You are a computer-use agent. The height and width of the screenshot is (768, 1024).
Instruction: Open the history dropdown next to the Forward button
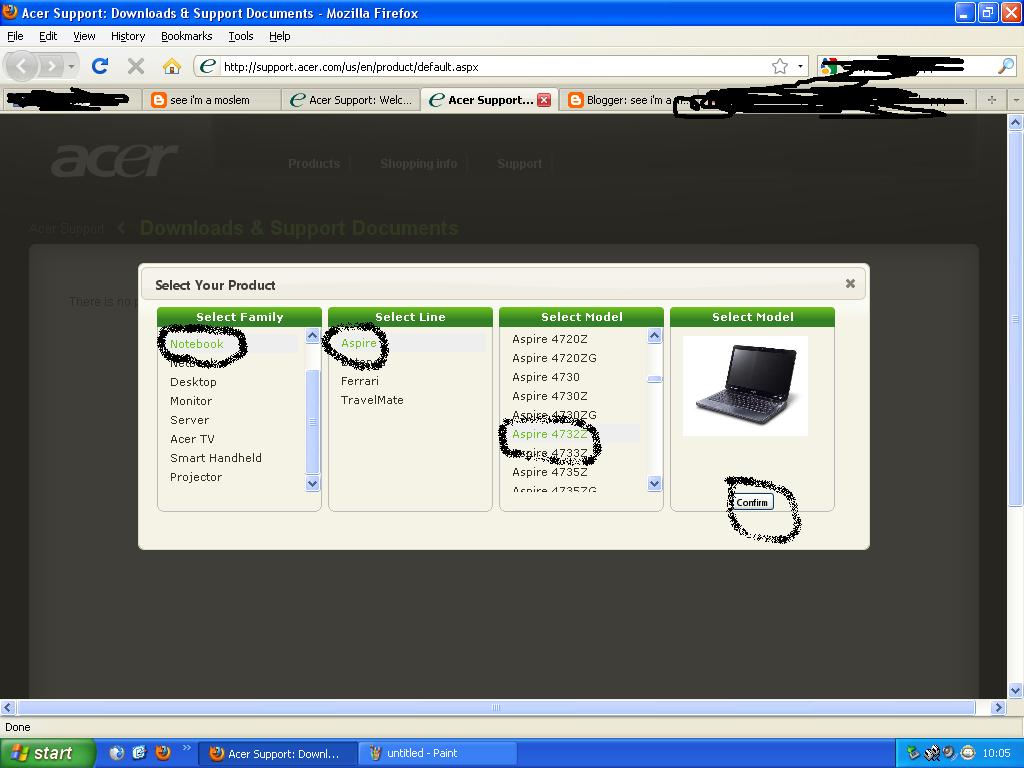71,66
